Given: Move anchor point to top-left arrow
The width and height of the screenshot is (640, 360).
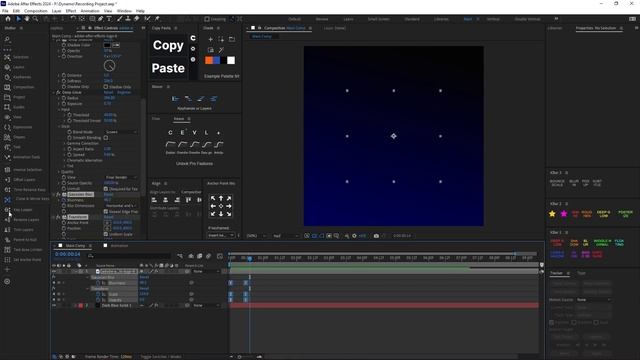Looking at the screenshot, I should click(x=213, y=198).
